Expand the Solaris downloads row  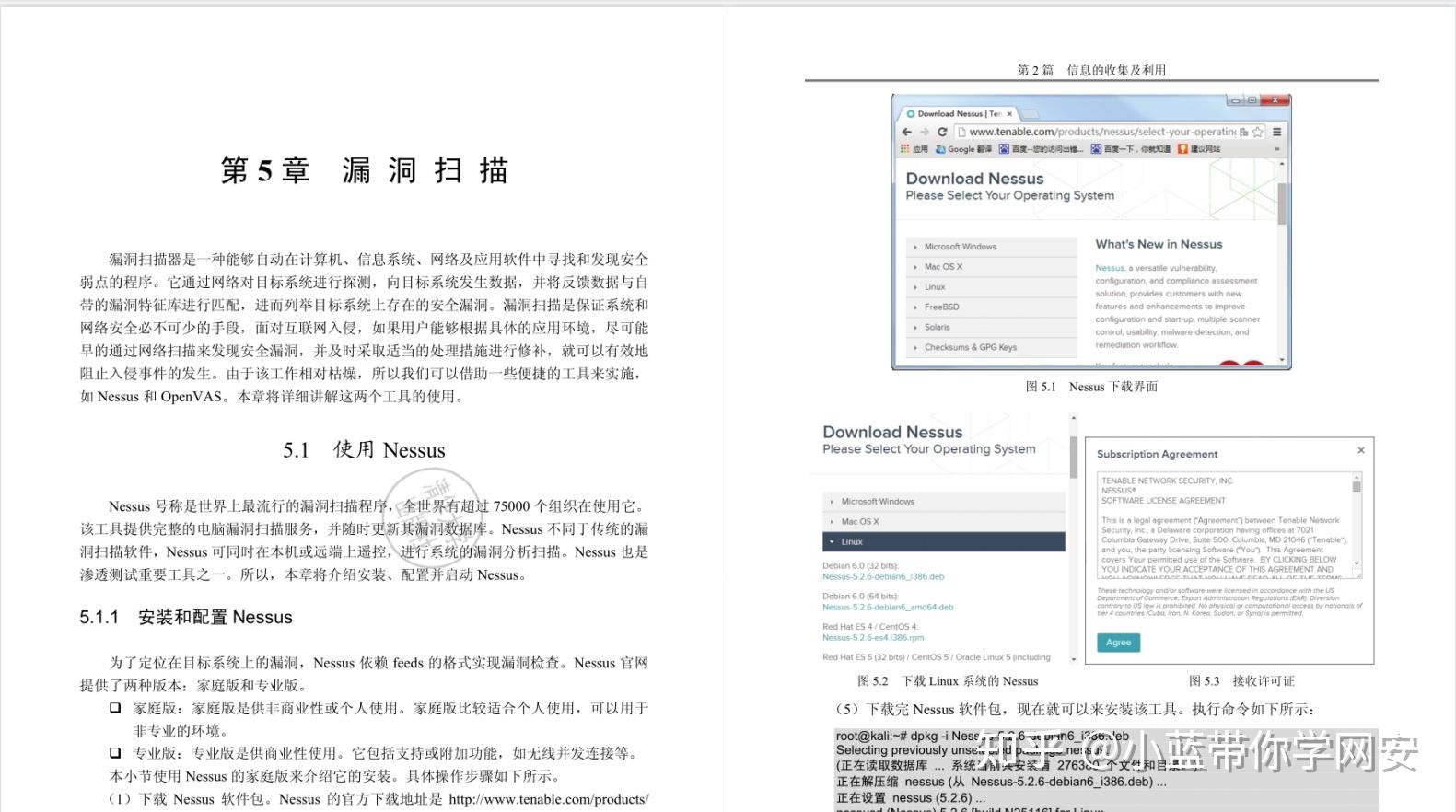click(x=991, y=328)
